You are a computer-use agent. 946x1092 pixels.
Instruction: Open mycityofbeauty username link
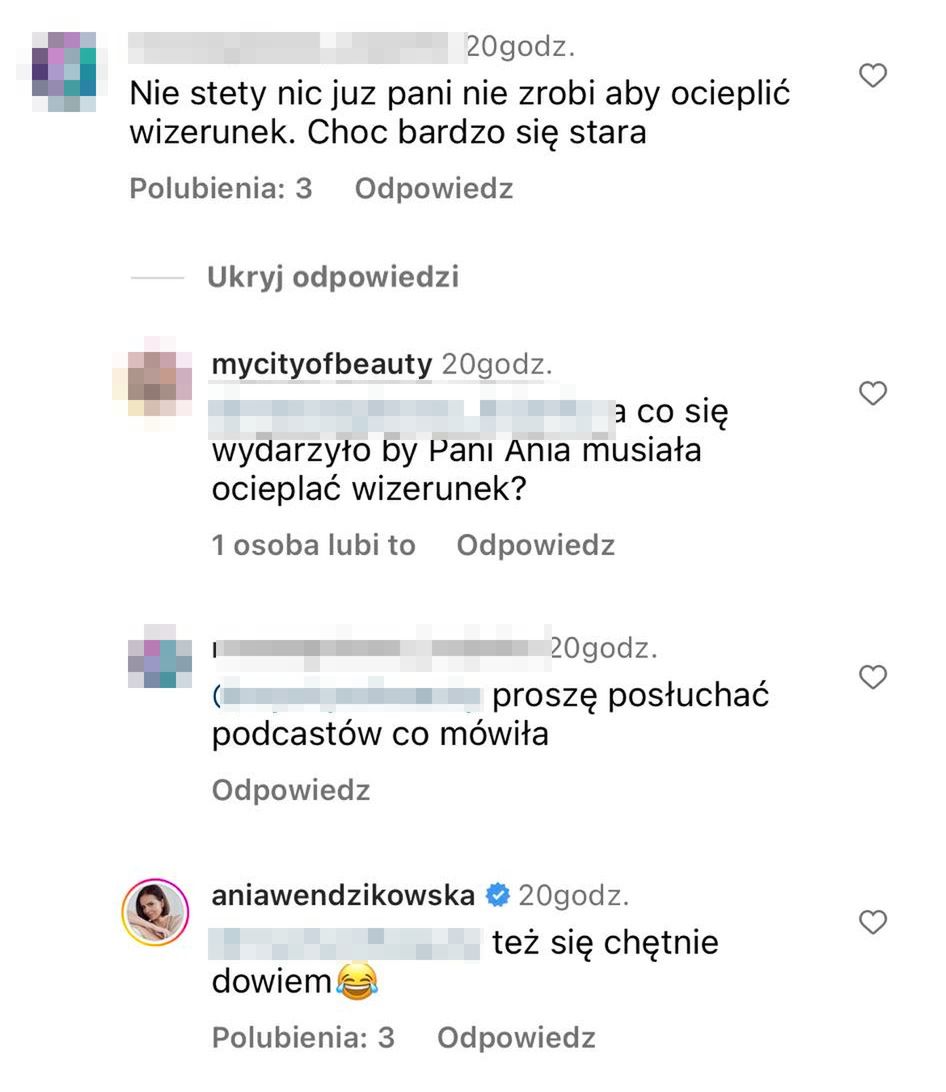pyautogui.click(x=322, y=365)
